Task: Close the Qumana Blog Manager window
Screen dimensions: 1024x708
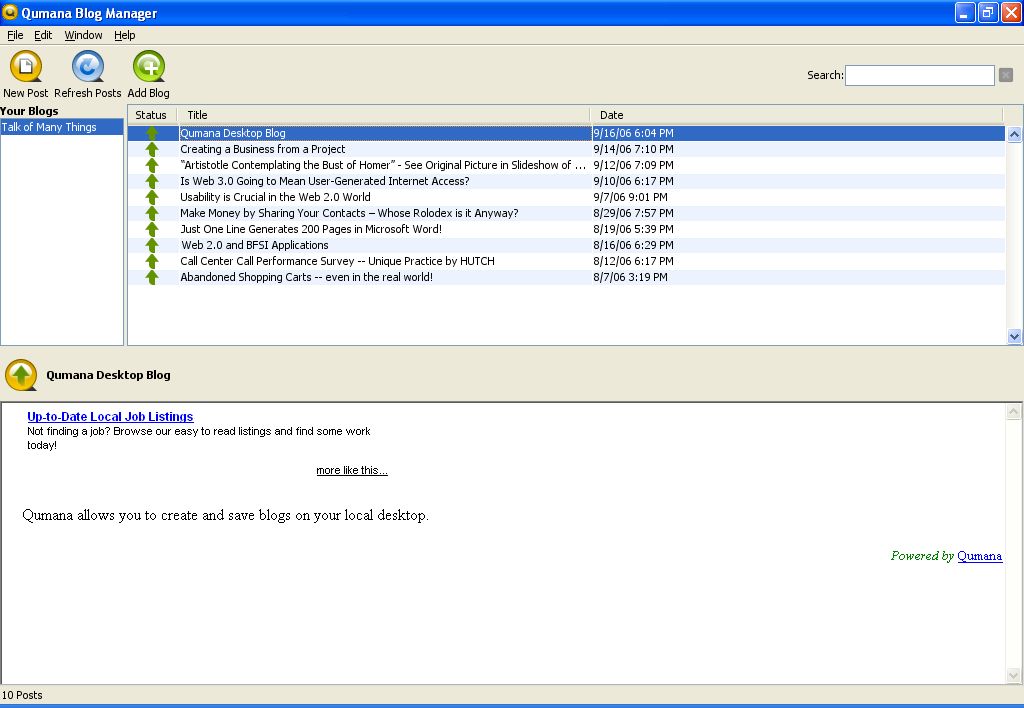Action: [1011, 12]
